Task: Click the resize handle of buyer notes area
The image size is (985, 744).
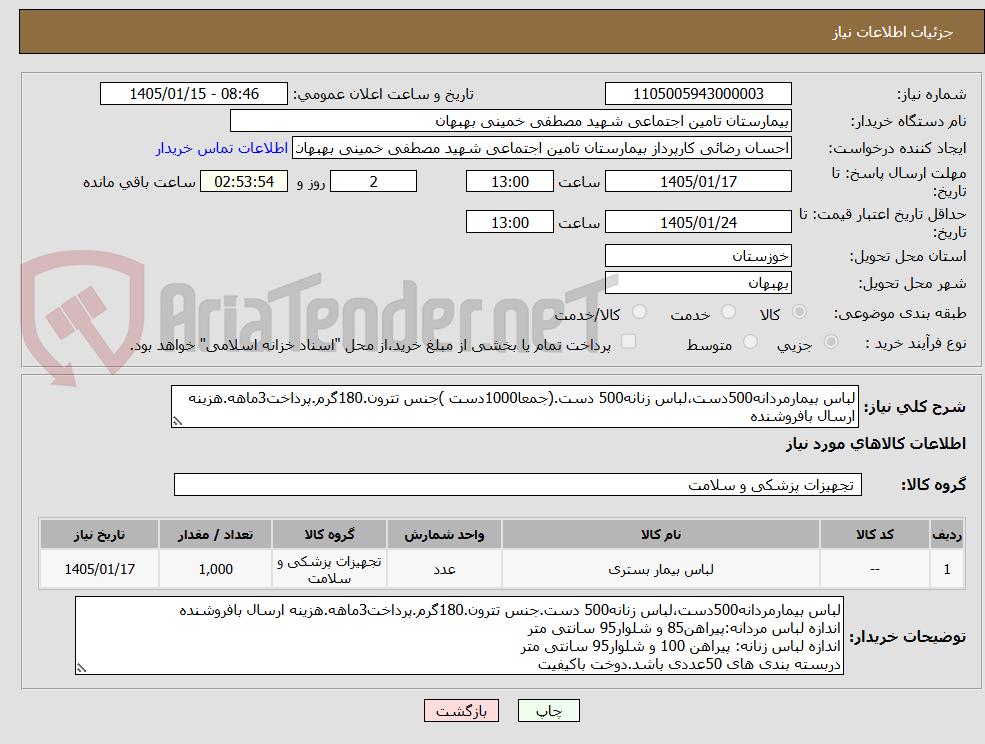Action: (x=81, y=669)
